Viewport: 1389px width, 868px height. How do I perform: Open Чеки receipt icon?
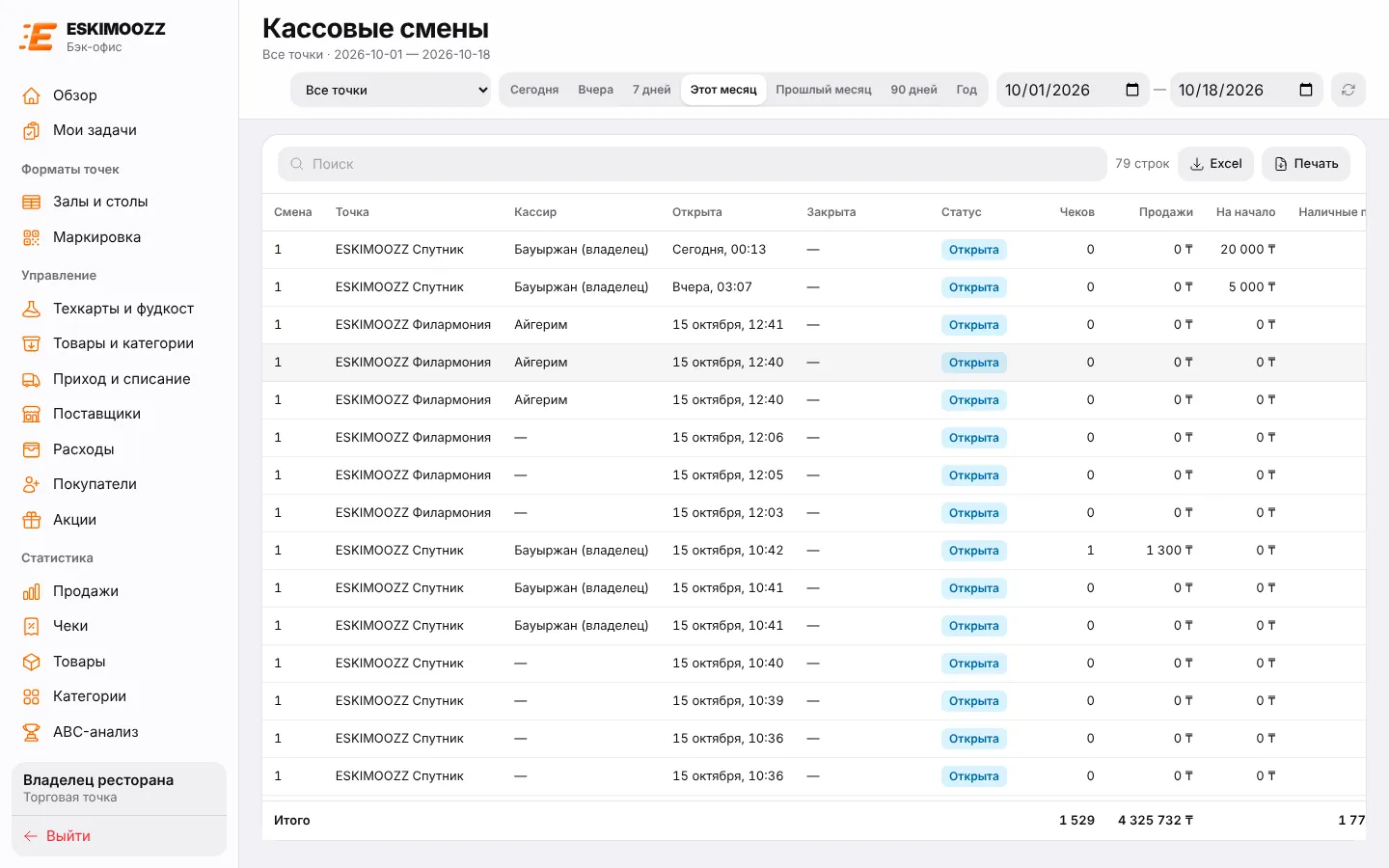click(32, 626)
